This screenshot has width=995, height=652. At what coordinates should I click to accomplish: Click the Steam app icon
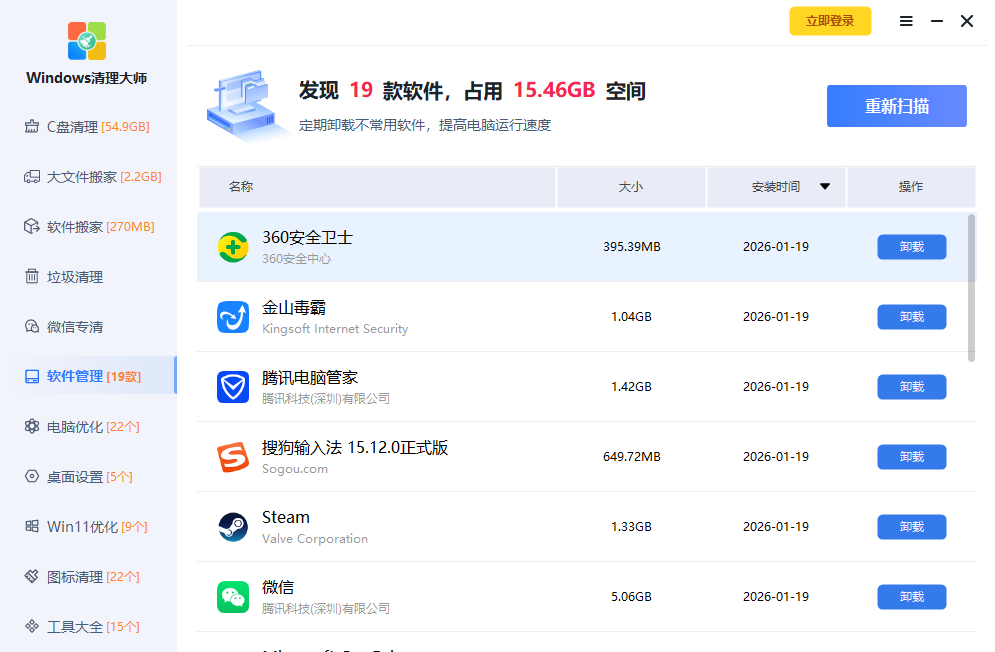[x=233, y=527]
